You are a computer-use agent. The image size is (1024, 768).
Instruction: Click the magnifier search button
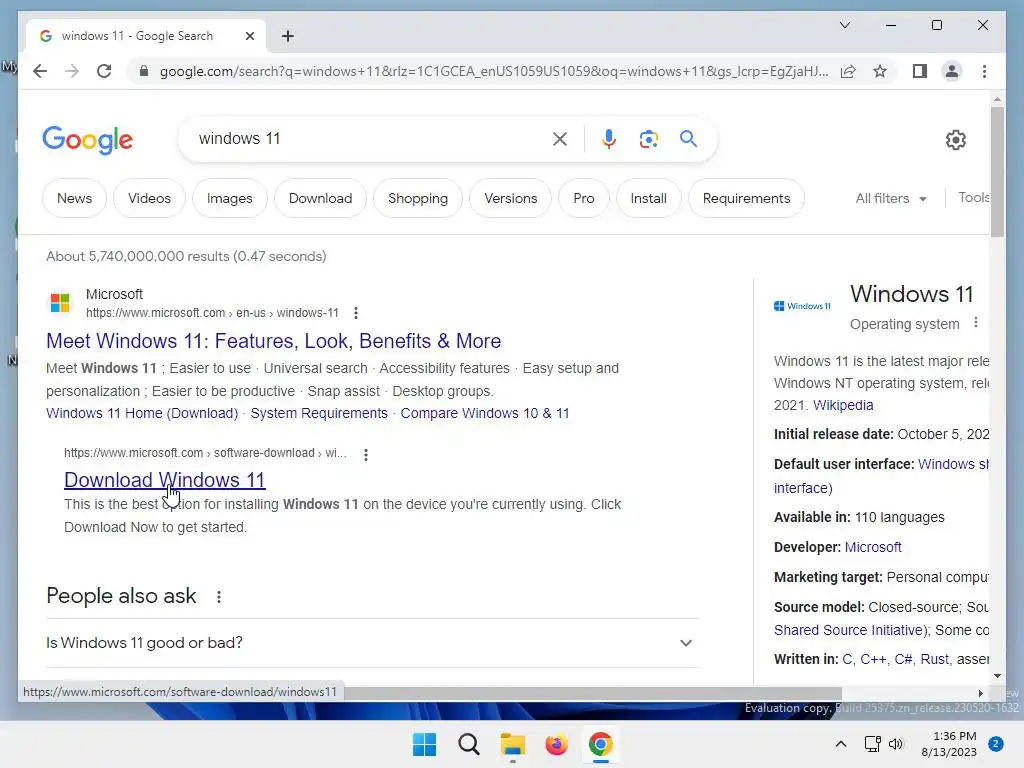[688, 138]
